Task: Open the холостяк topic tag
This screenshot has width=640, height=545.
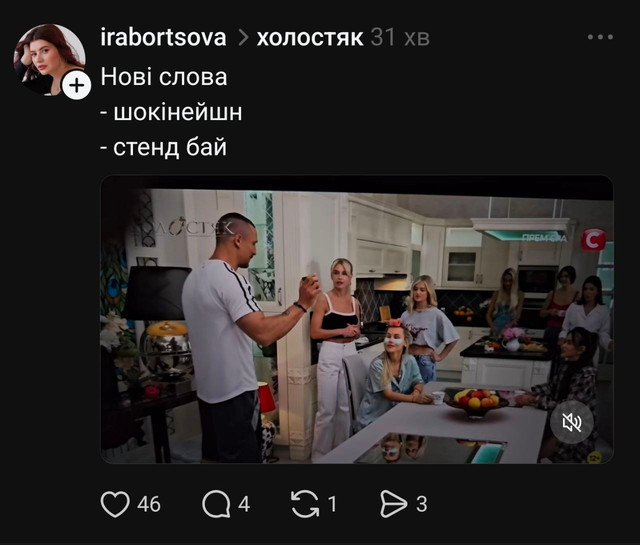Action: (310, 38)
